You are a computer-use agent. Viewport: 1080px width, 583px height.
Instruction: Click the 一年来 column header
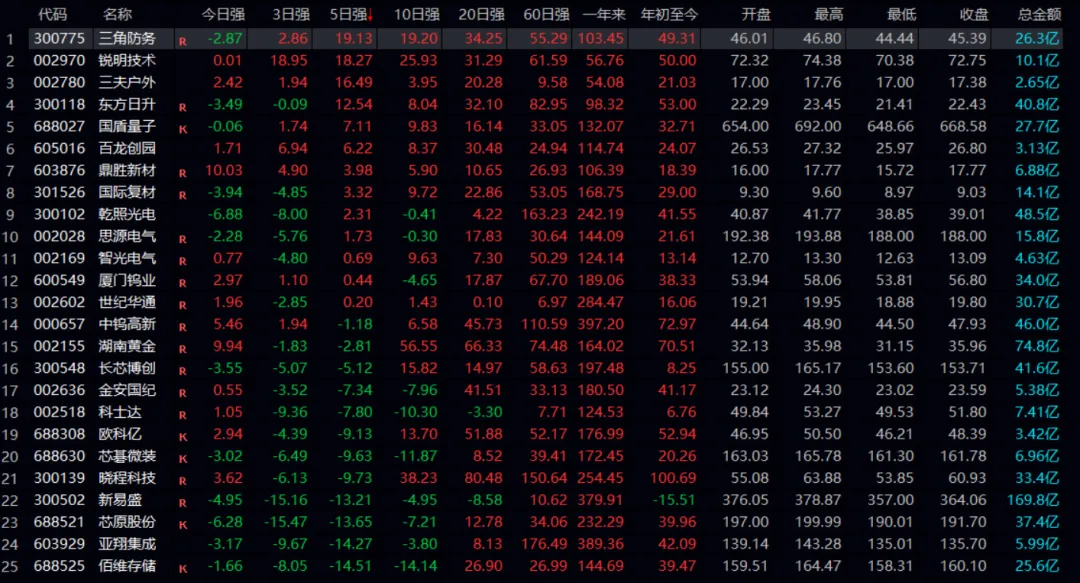click(604, 14)
